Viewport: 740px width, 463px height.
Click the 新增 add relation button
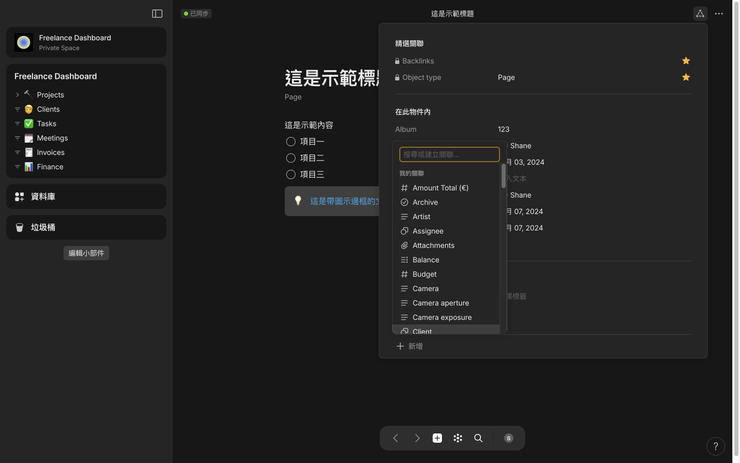tap(409, 346)
